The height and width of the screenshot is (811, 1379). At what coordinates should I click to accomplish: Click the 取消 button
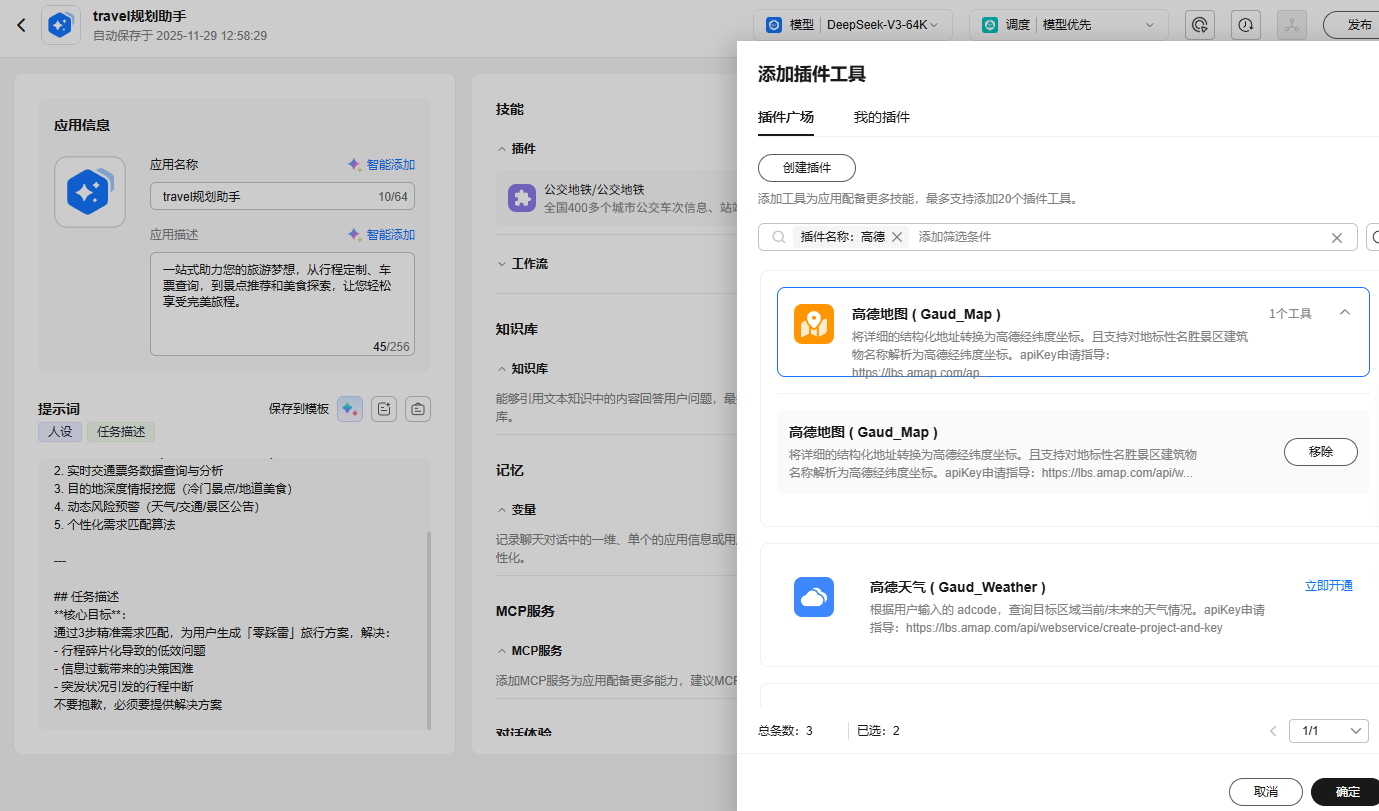pos(1266,792)
